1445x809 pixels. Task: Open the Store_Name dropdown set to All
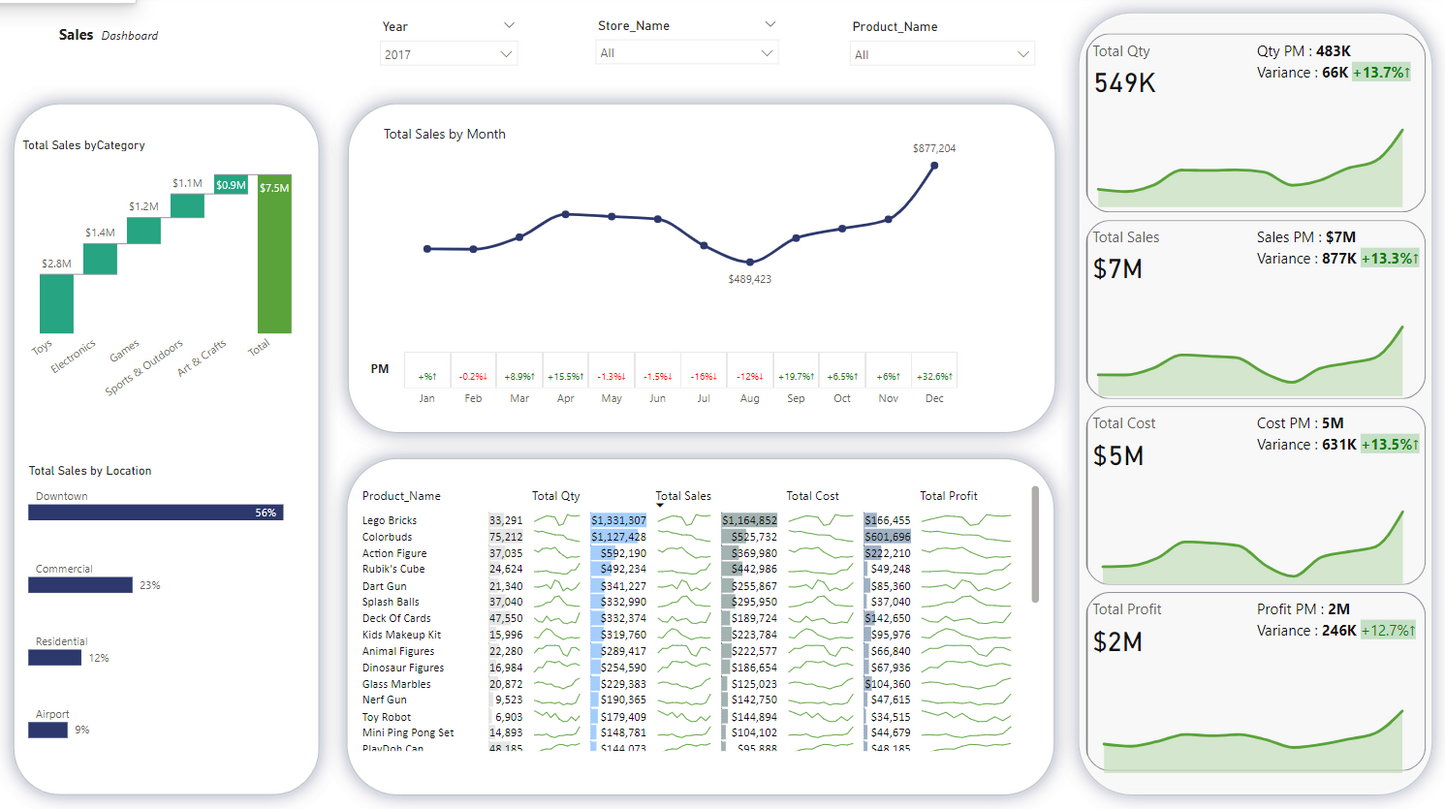click(686, 53)
